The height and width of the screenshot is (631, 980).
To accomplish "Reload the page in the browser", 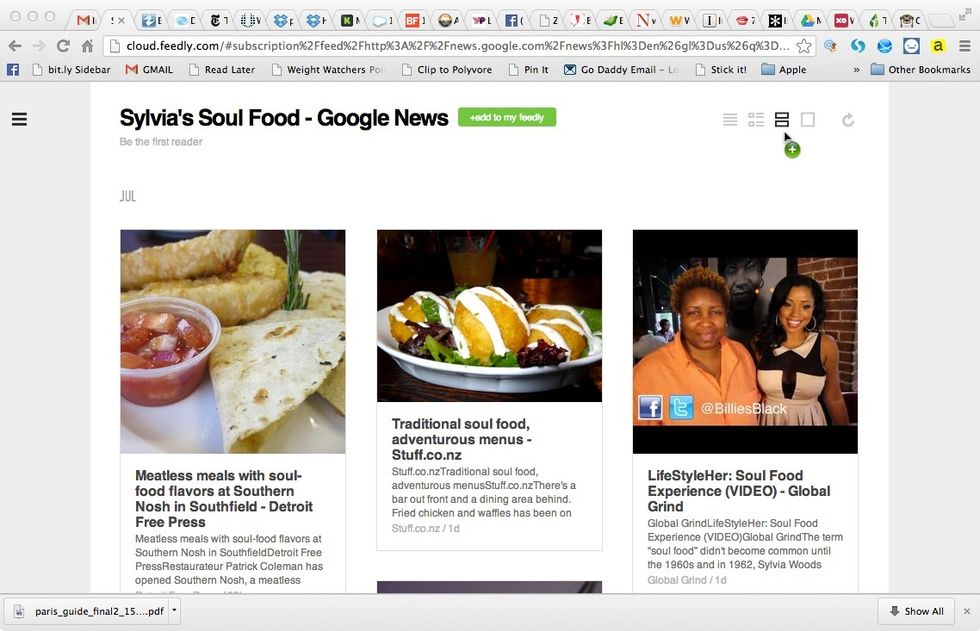I will pyautogui.click(x=63, y=46).
